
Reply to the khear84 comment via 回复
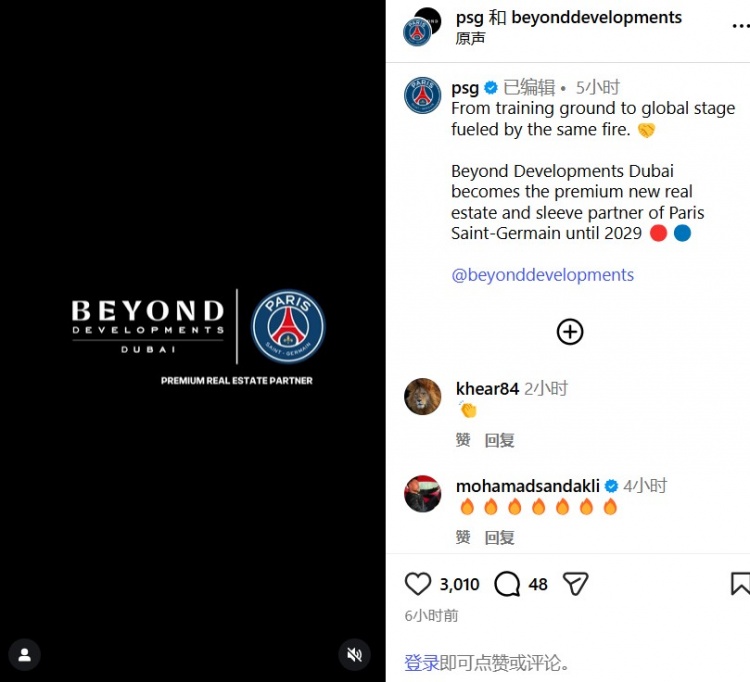point(499,440)
